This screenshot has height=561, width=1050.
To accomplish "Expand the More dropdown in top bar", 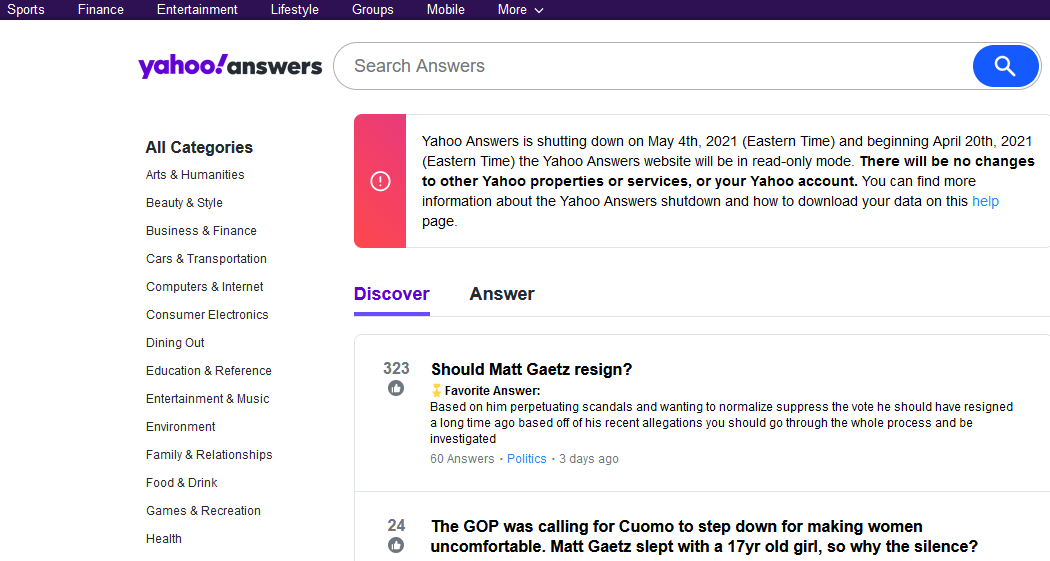I will 520,10.
